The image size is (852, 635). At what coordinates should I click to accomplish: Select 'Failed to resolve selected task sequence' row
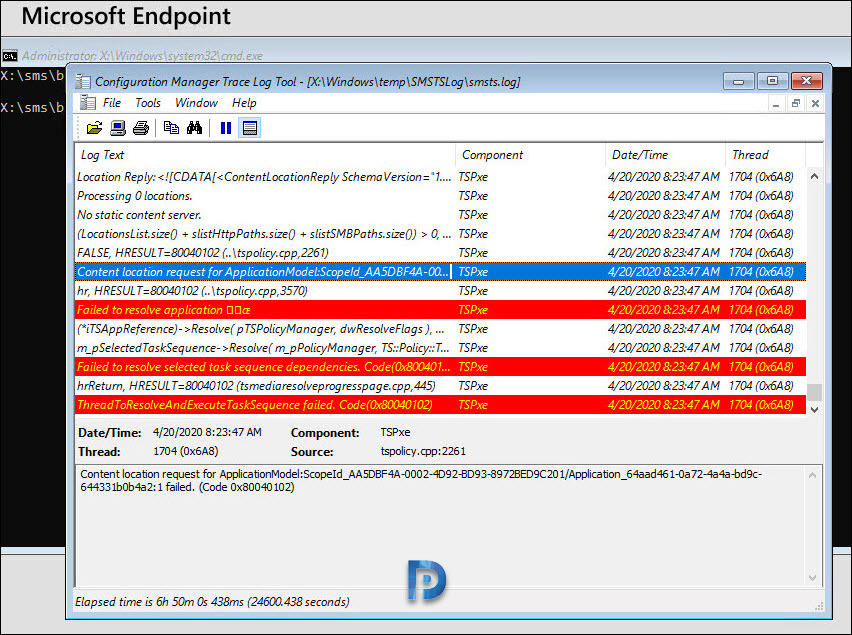point(440,367)
